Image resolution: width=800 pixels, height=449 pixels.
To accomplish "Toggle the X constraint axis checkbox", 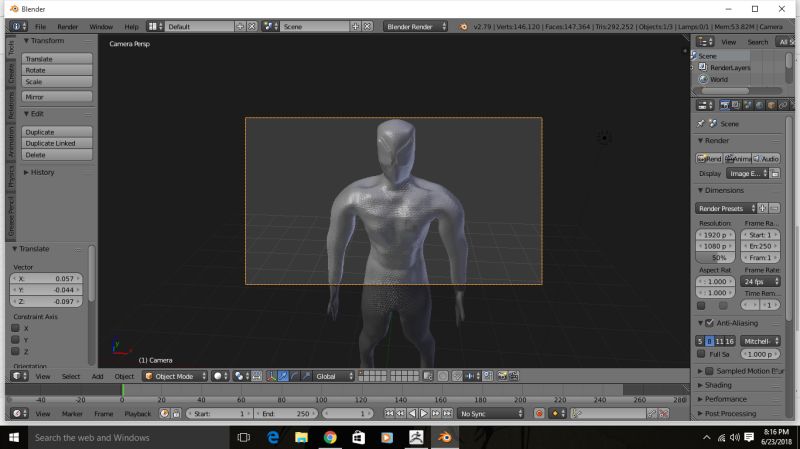I will 15,328.
